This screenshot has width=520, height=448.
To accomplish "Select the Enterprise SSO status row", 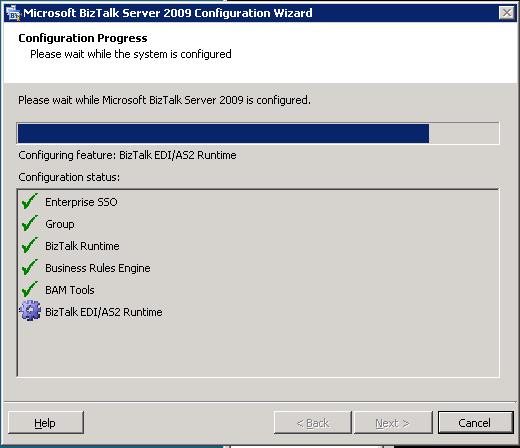I will point(258,202).
